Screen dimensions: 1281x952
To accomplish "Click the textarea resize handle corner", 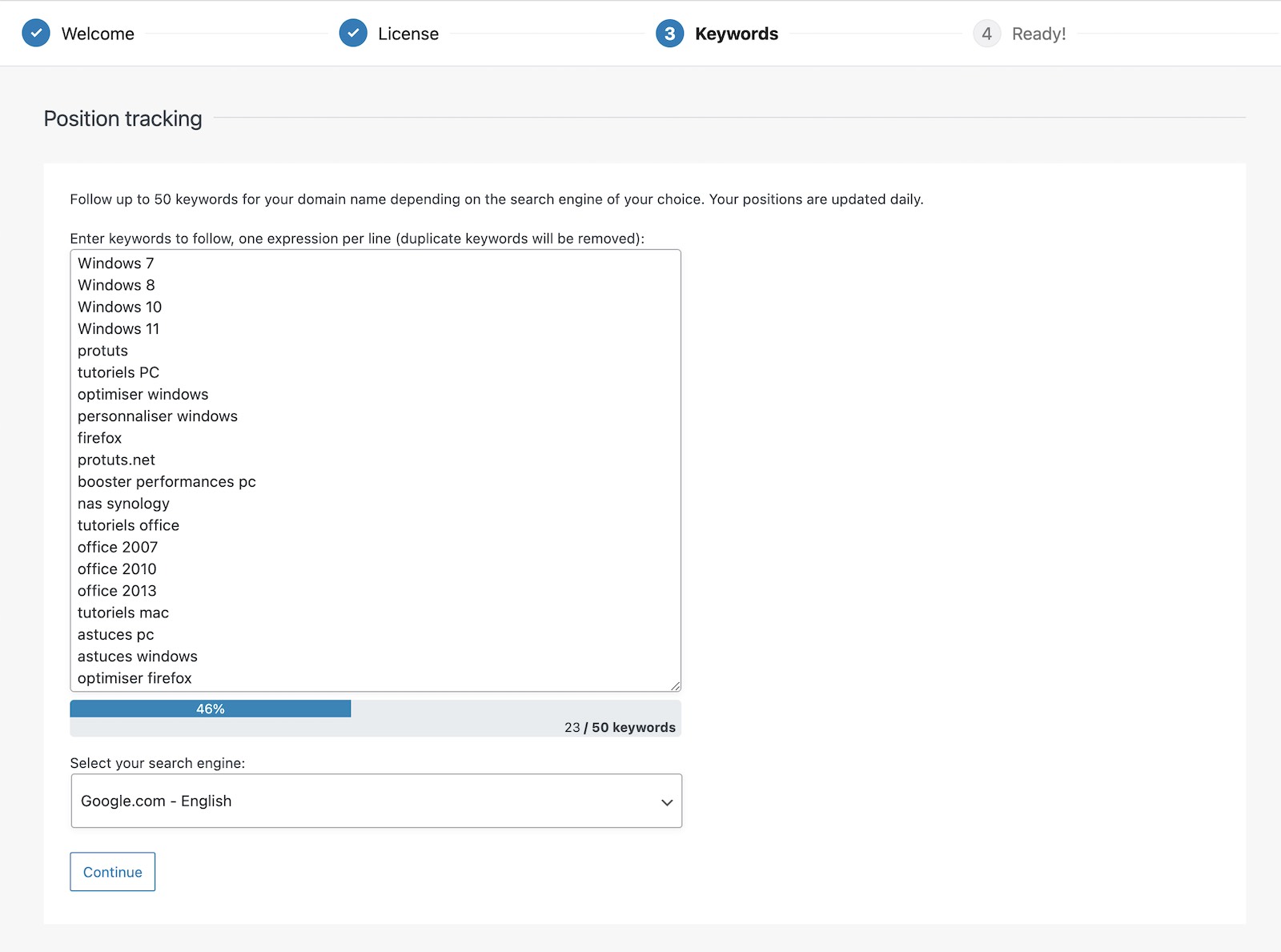I will pos(676,686).
